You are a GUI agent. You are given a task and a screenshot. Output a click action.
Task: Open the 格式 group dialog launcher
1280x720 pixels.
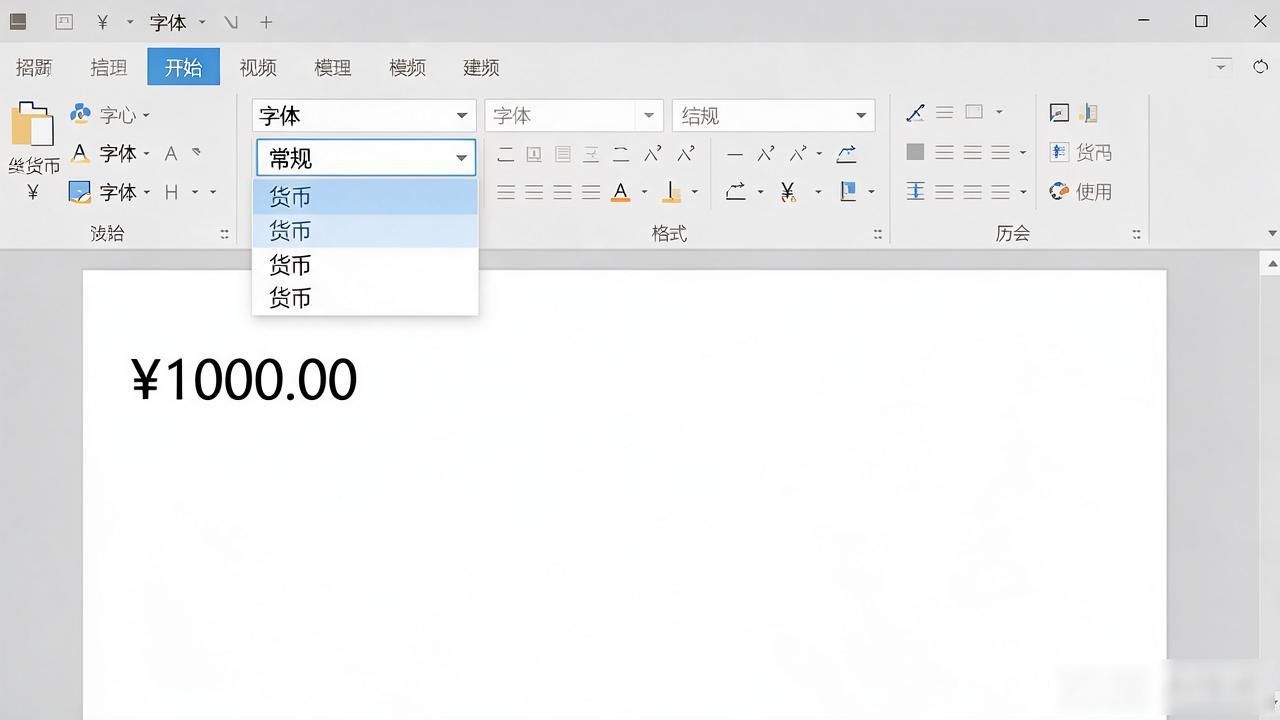click(877, 234)
